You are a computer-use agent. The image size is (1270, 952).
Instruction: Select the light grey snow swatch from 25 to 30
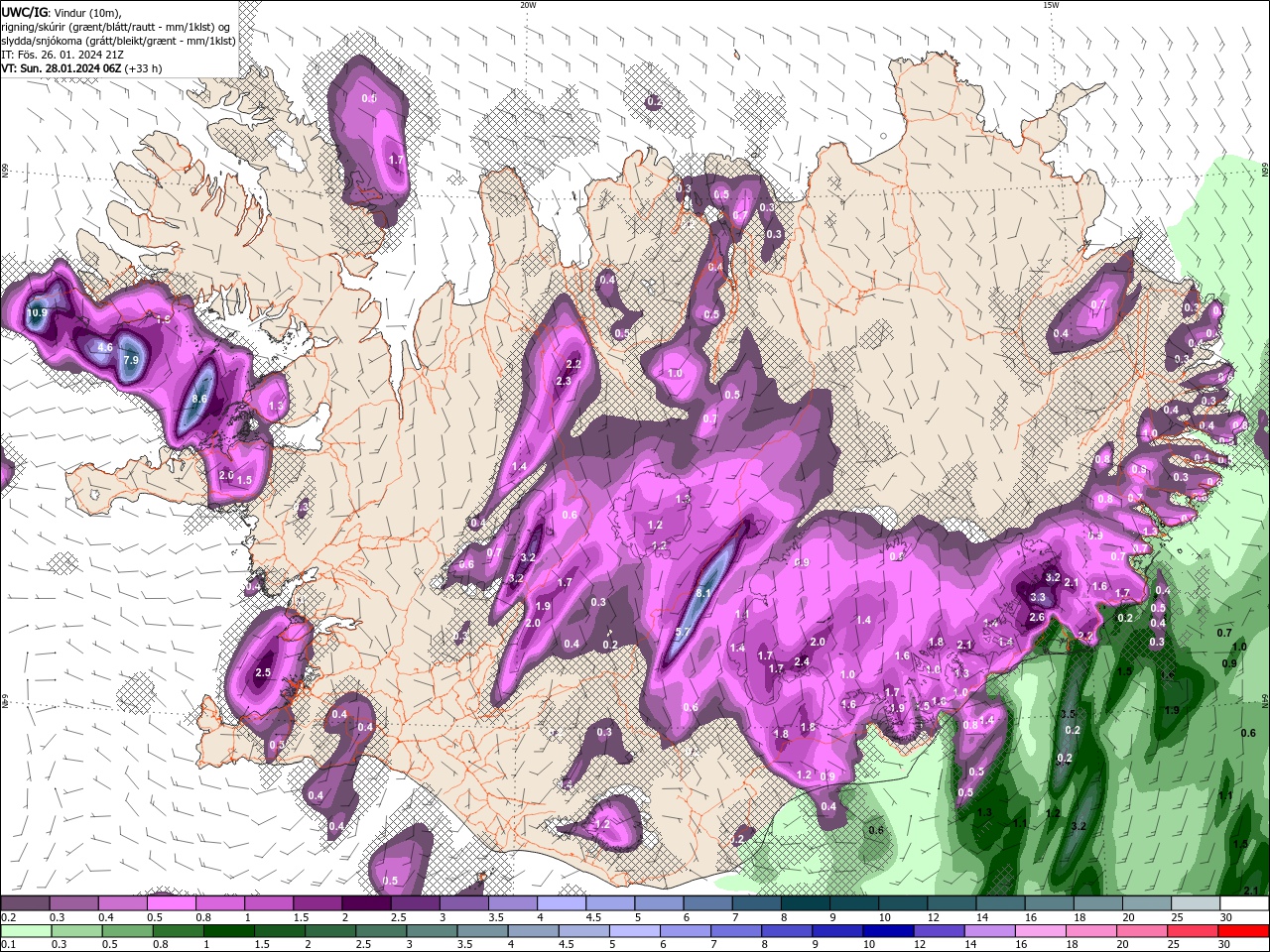pos(1196,903)
